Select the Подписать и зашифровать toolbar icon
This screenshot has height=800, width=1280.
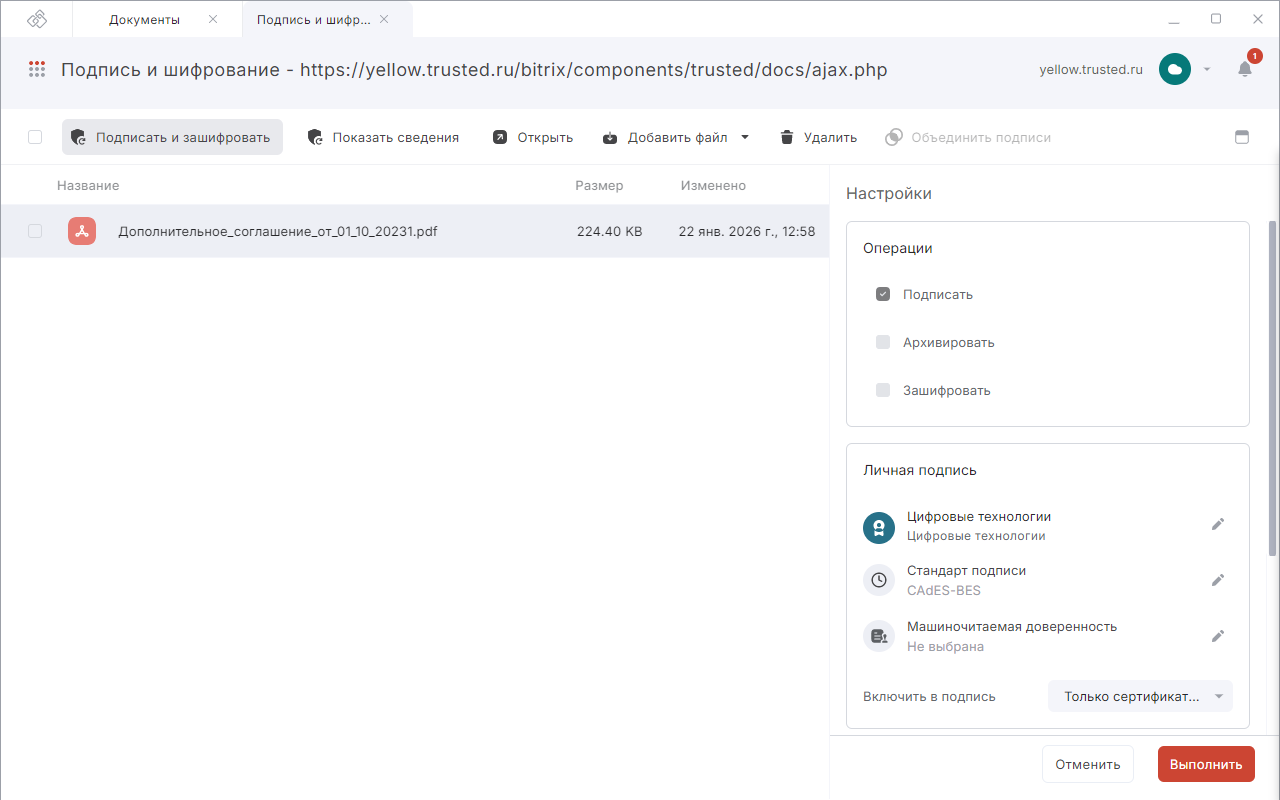pyautogui.click(x=78, y=137)
